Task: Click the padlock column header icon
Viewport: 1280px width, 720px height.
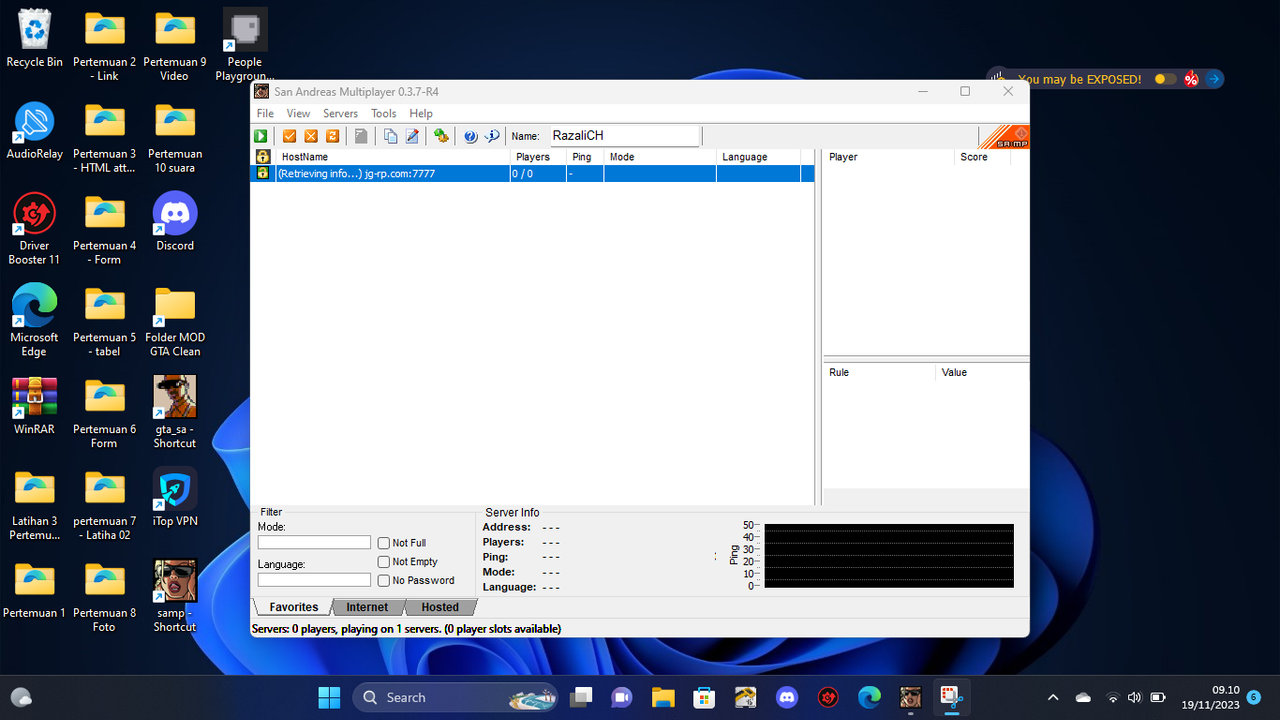Action: [263, 157]
